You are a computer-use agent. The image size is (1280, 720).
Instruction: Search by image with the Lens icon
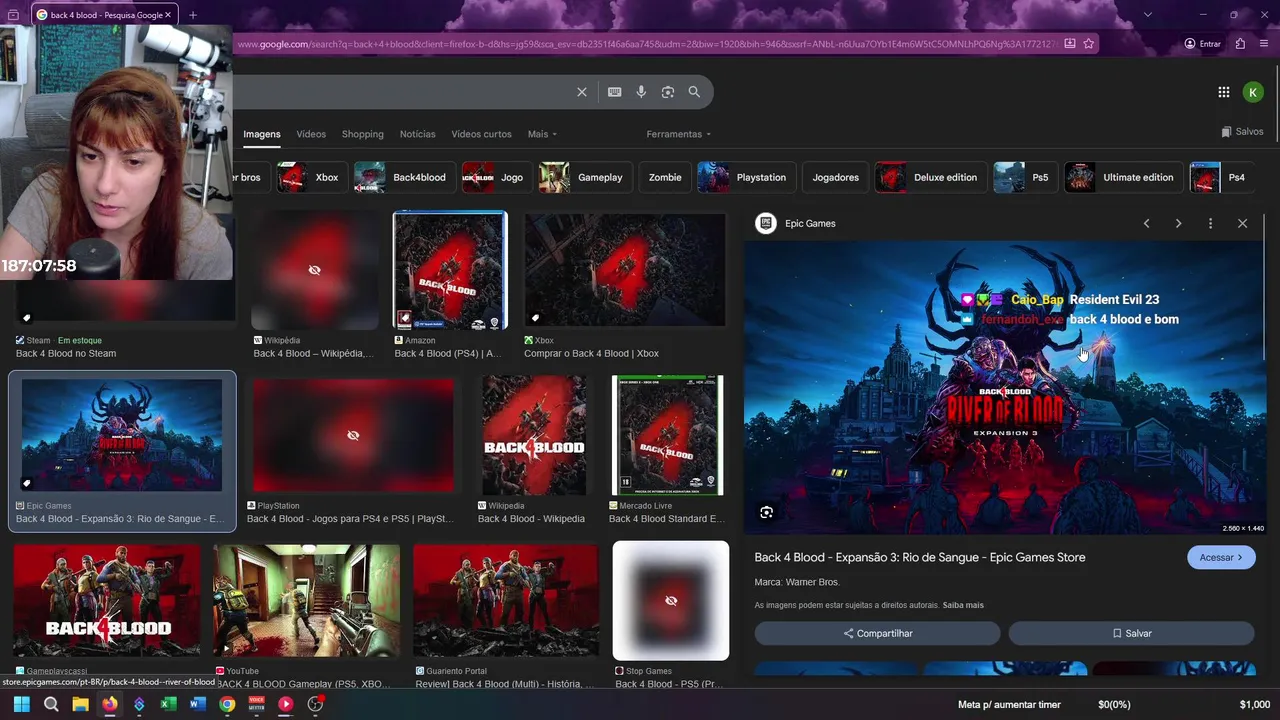click(668, 92)
